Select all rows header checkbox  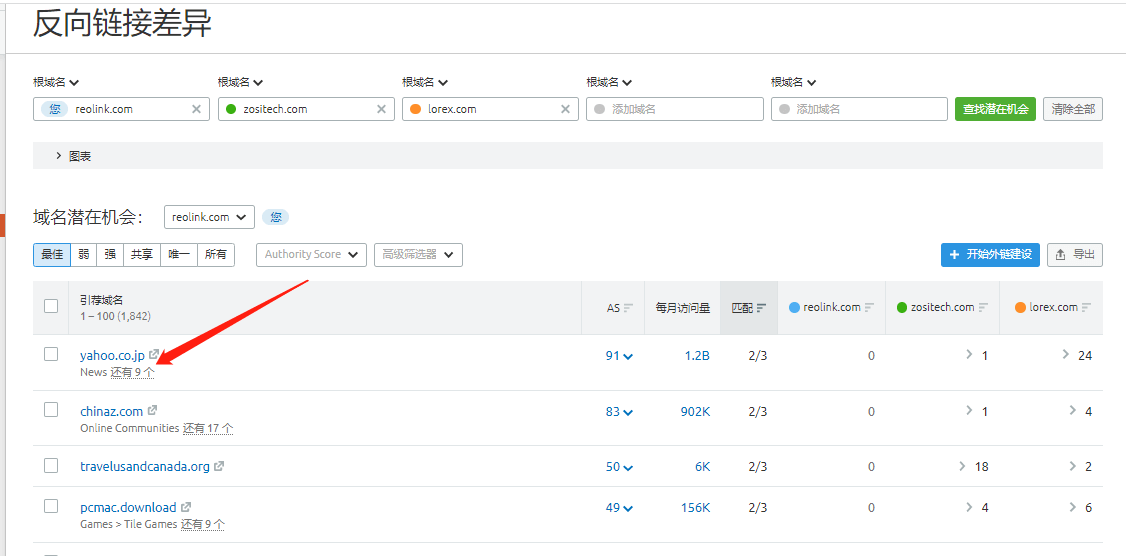click(51, 307)
